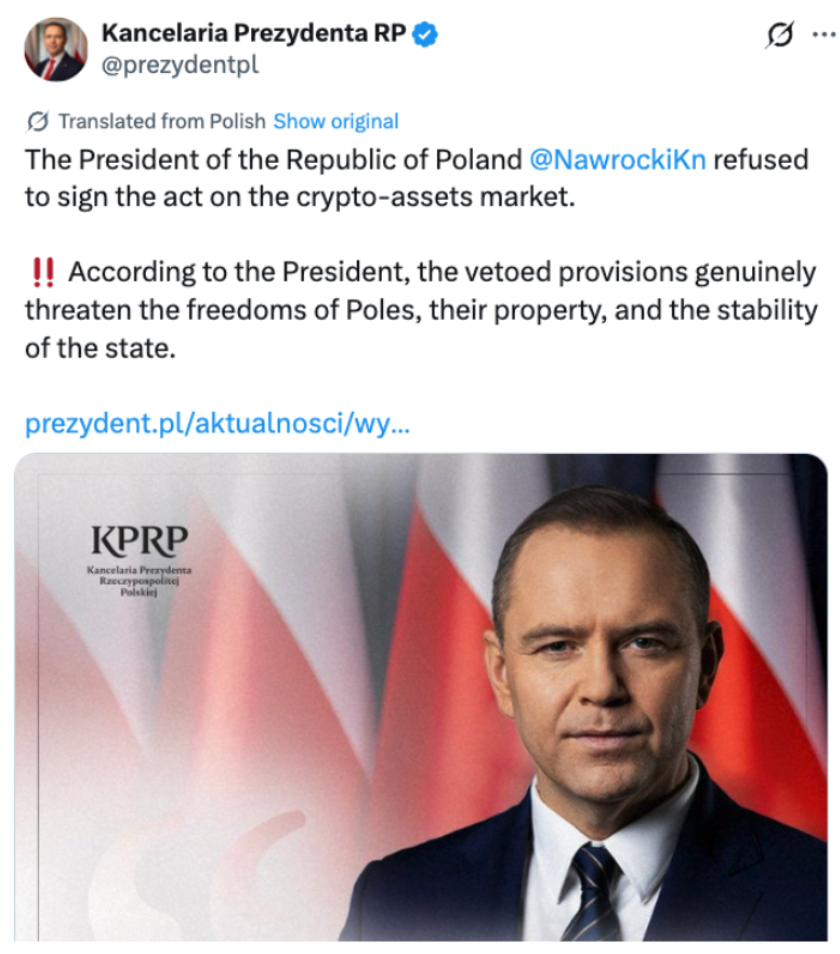Click the 'Translated from Polish' label

[x=162, y=122]
